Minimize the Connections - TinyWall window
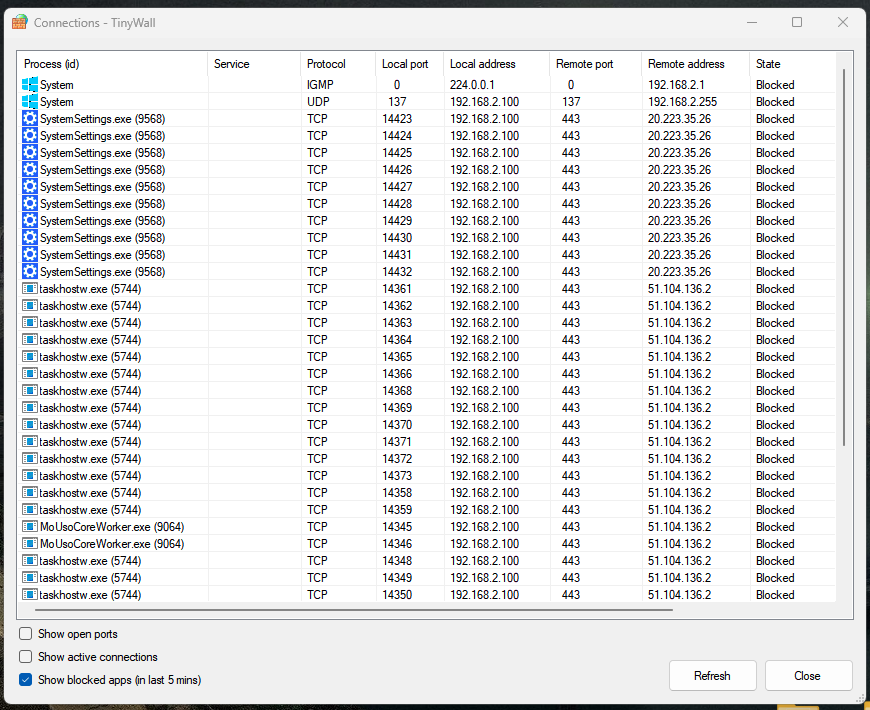Viewport: 870px width, 710px height. click(752, 22)
